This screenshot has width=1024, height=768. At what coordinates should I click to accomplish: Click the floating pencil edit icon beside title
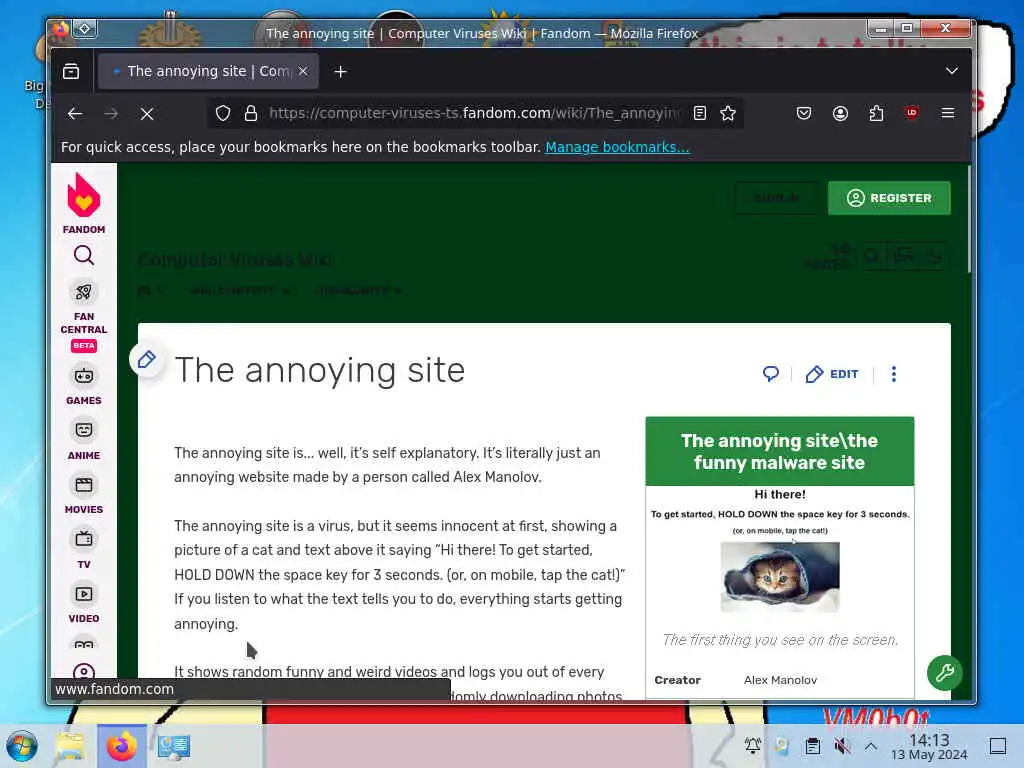[x=147, y=359]
